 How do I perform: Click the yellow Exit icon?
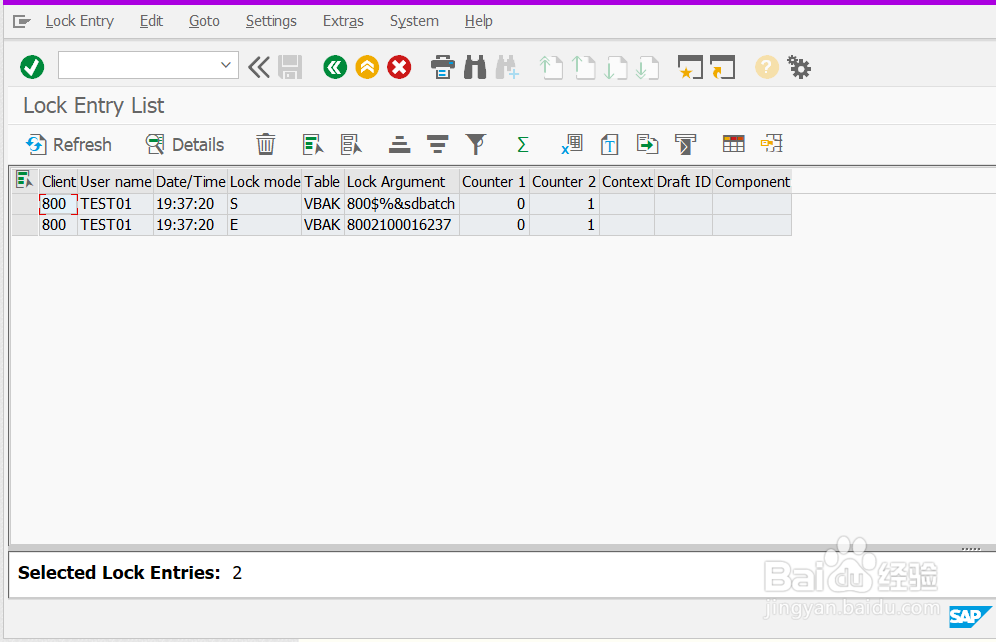(367, 67)
